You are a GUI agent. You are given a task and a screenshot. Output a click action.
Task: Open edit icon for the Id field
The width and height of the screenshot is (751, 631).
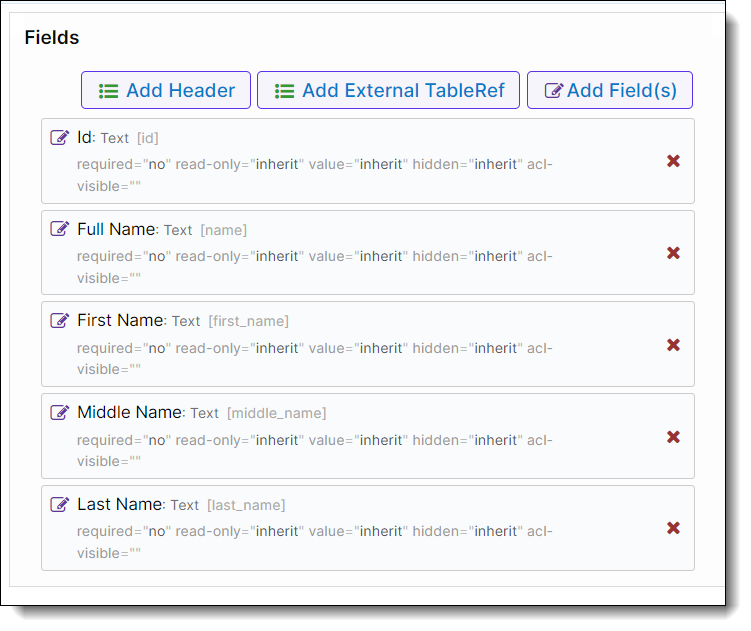point(59,138)
